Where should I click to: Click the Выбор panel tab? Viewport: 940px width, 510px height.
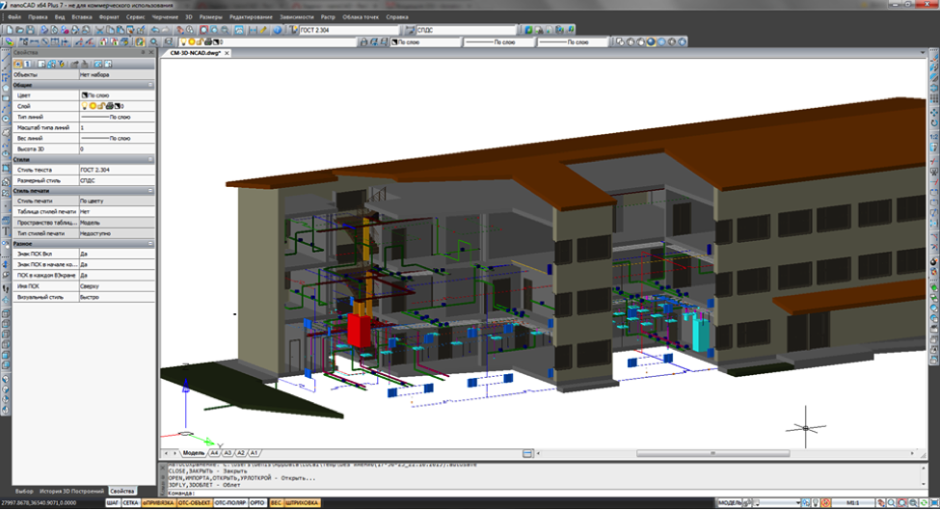(x=25, y=492)
